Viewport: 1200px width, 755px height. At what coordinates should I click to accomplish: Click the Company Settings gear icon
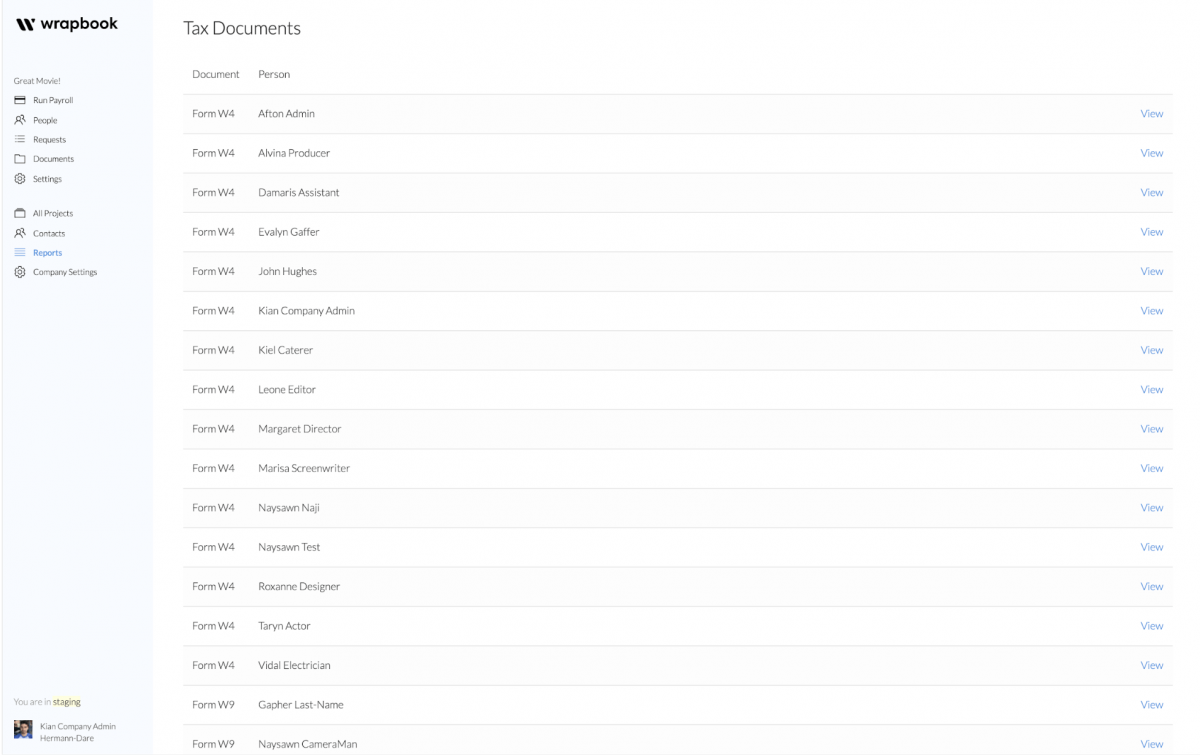(19, 272)
